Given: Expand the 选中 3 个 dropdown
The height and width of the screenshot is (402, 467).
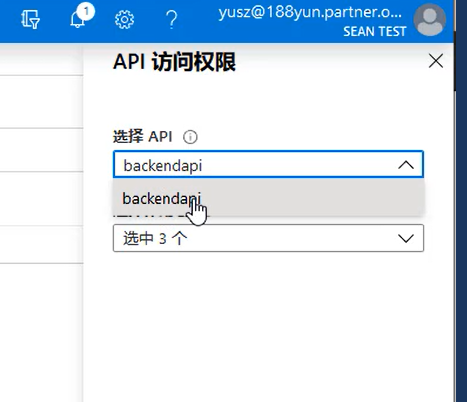Looking at the screenshot, I should point(268,238).
